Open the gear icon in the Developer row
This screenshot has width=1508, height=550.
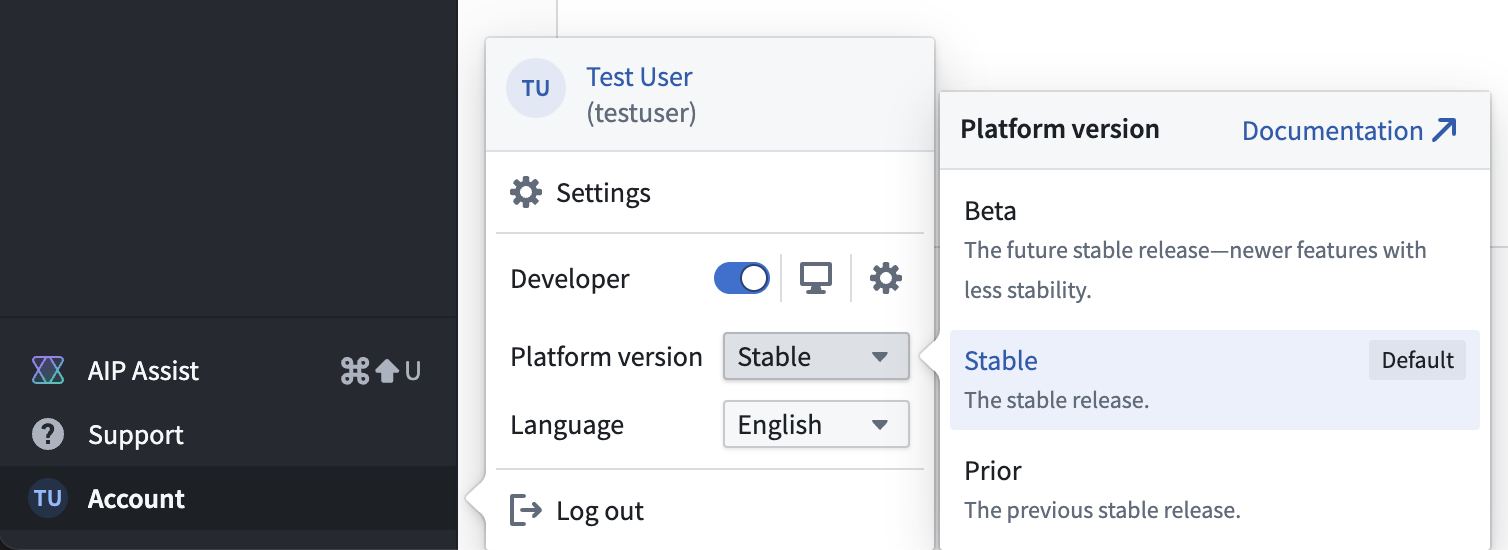click(886, 278)
